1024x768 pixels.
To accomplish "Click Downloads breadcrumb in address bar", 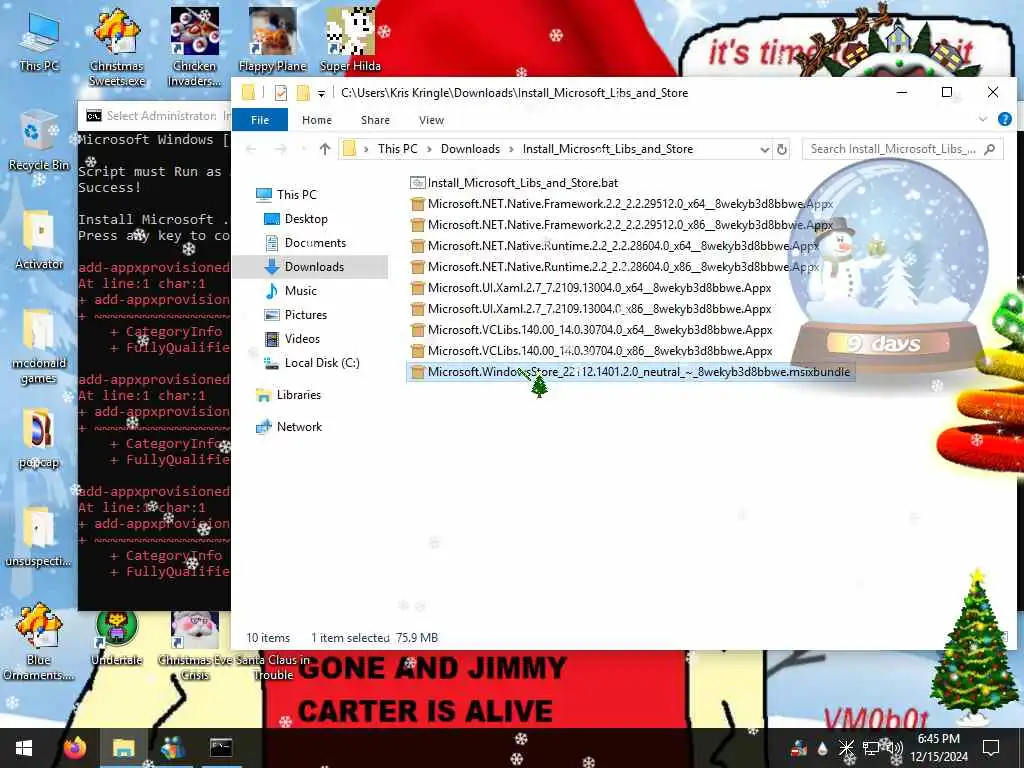I will coord(470,149).
